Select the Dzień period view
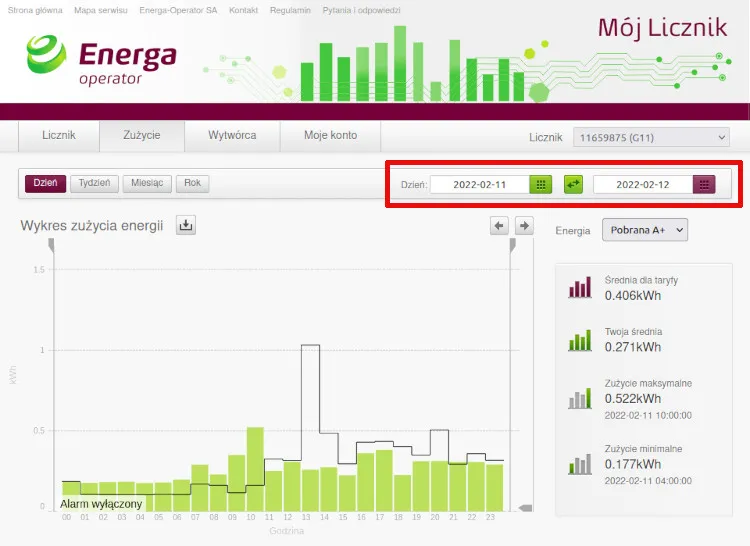This screenshot has height=546, width=750. click(45, 183)
